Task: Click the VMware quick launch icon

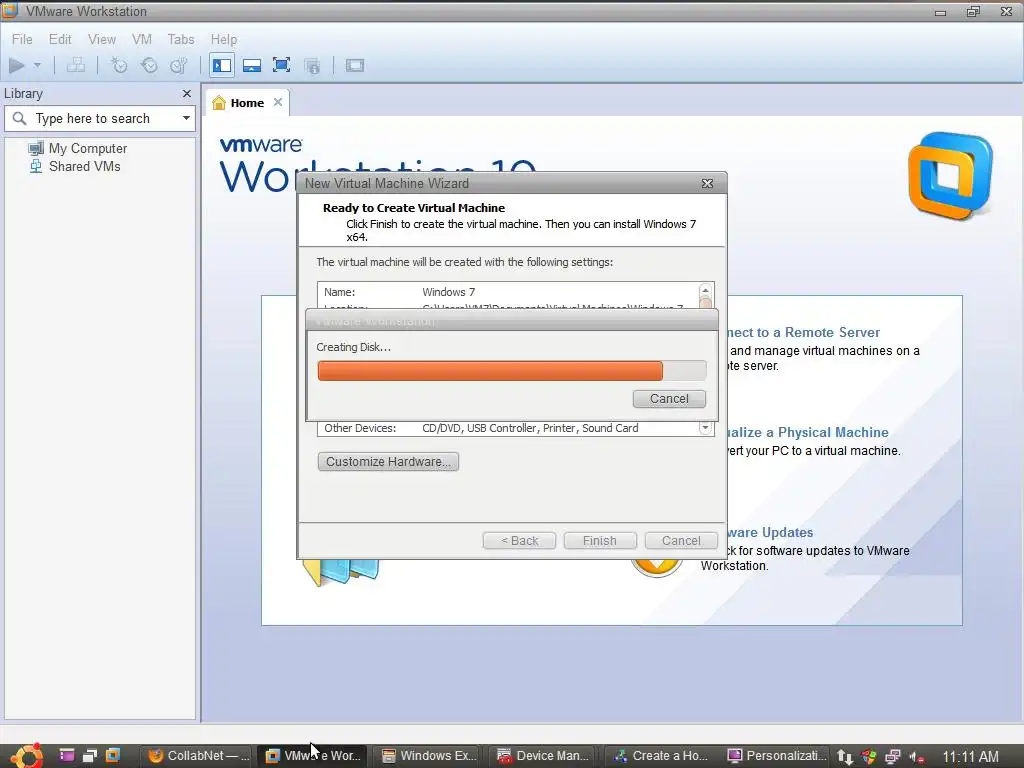Action: tap(113, 756)
